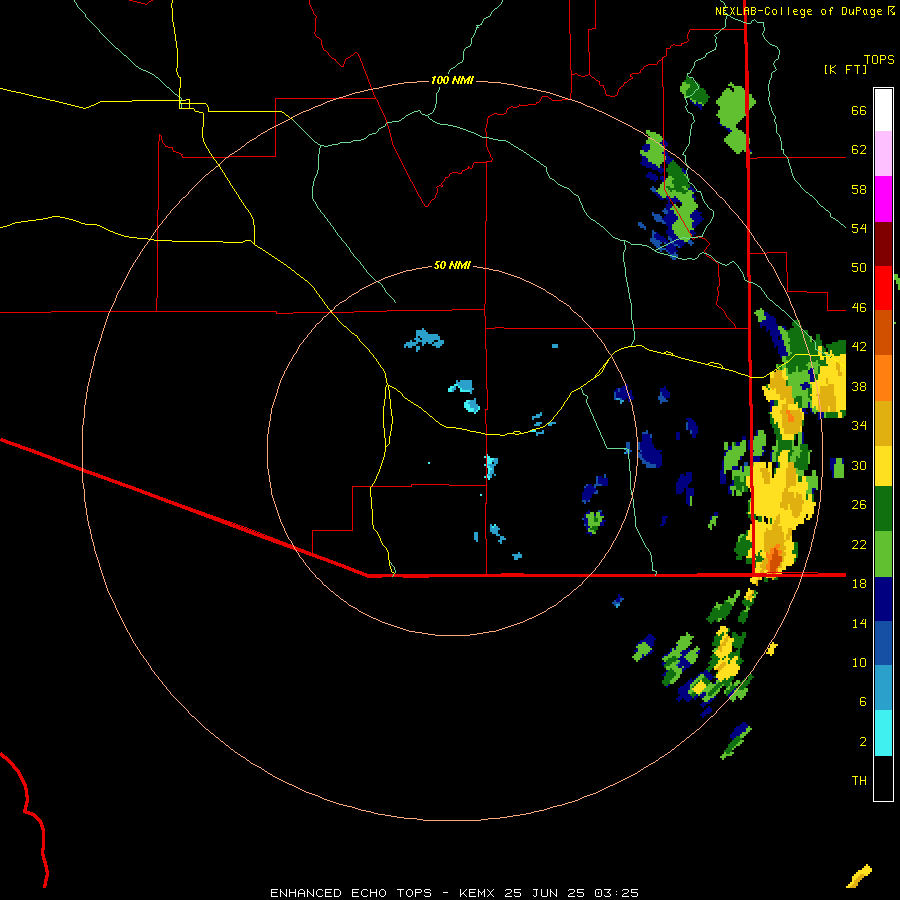Image resolution: width=900 pixels, height=900 pixels.
Task: Select the 26 scale label
Action: 859,505
